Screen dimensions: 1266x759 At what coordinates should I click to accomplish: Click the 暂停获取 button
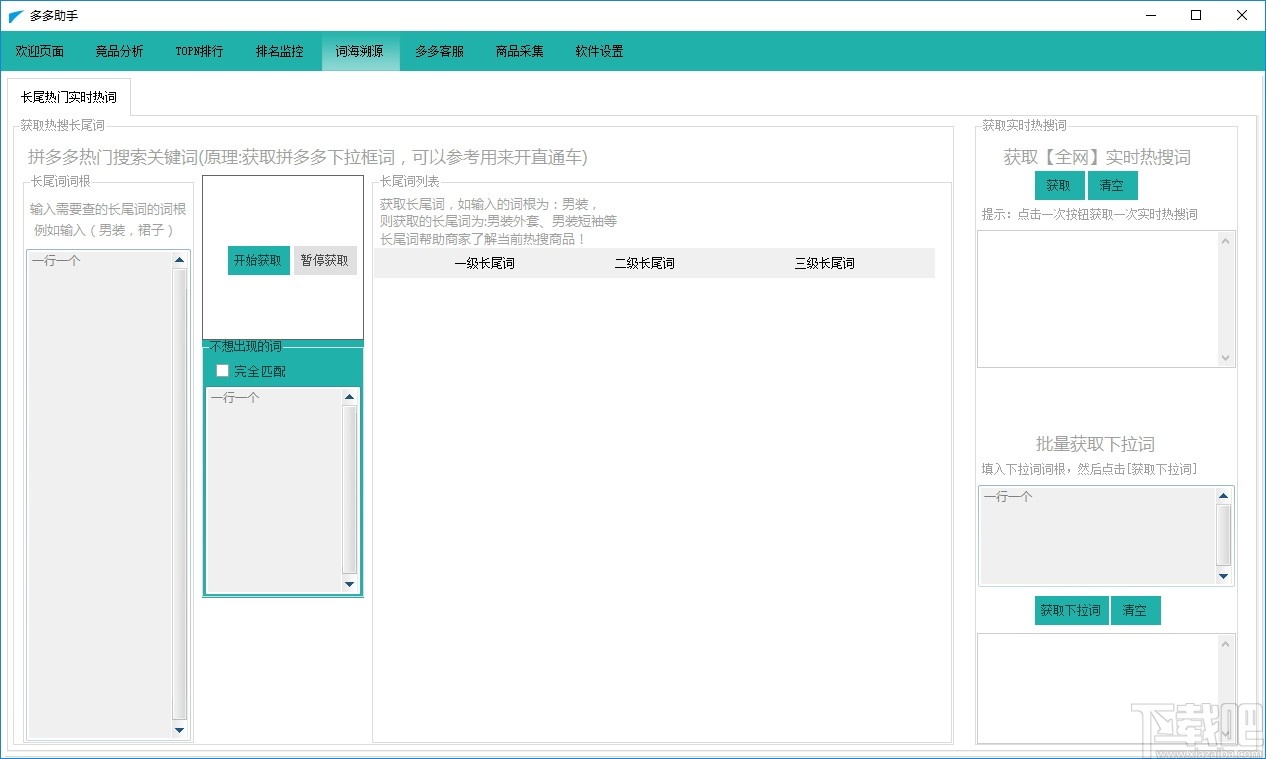pos(325,260)
